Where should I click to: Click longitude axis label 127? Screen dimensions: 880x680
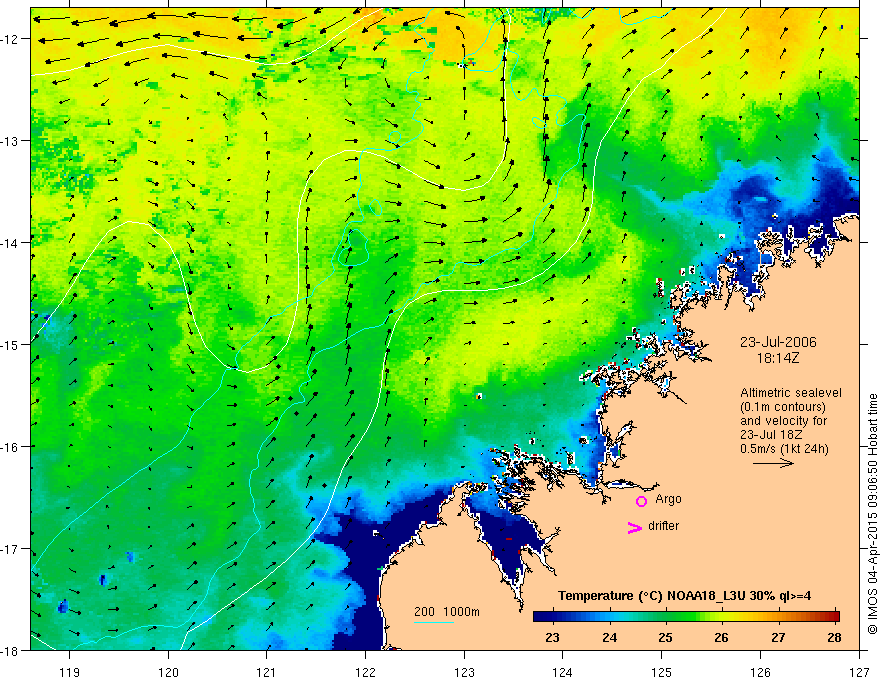coord(859,672)
